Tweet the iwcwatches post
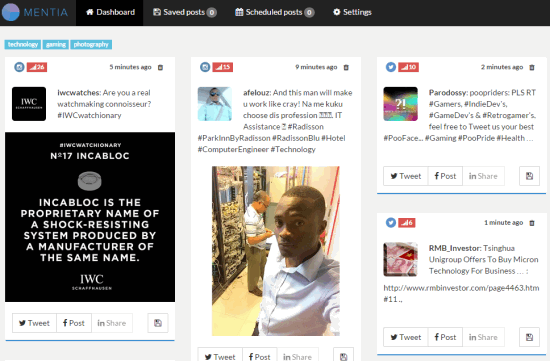 point(34,323)
